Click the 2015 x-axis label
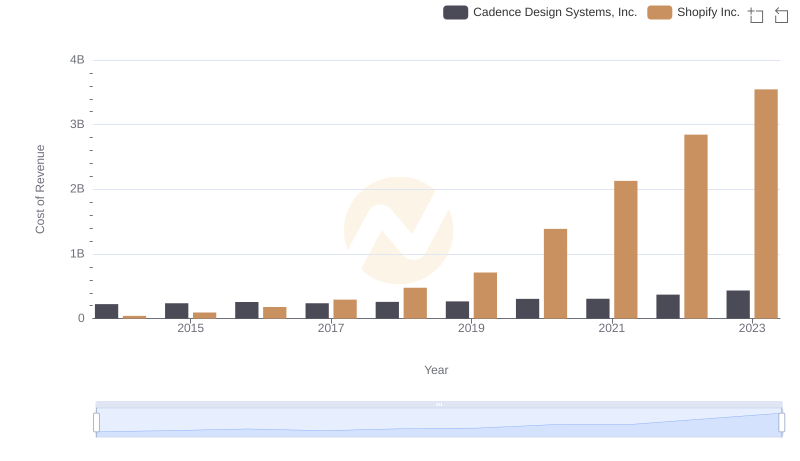800x461 pixels. pos(190,328)
